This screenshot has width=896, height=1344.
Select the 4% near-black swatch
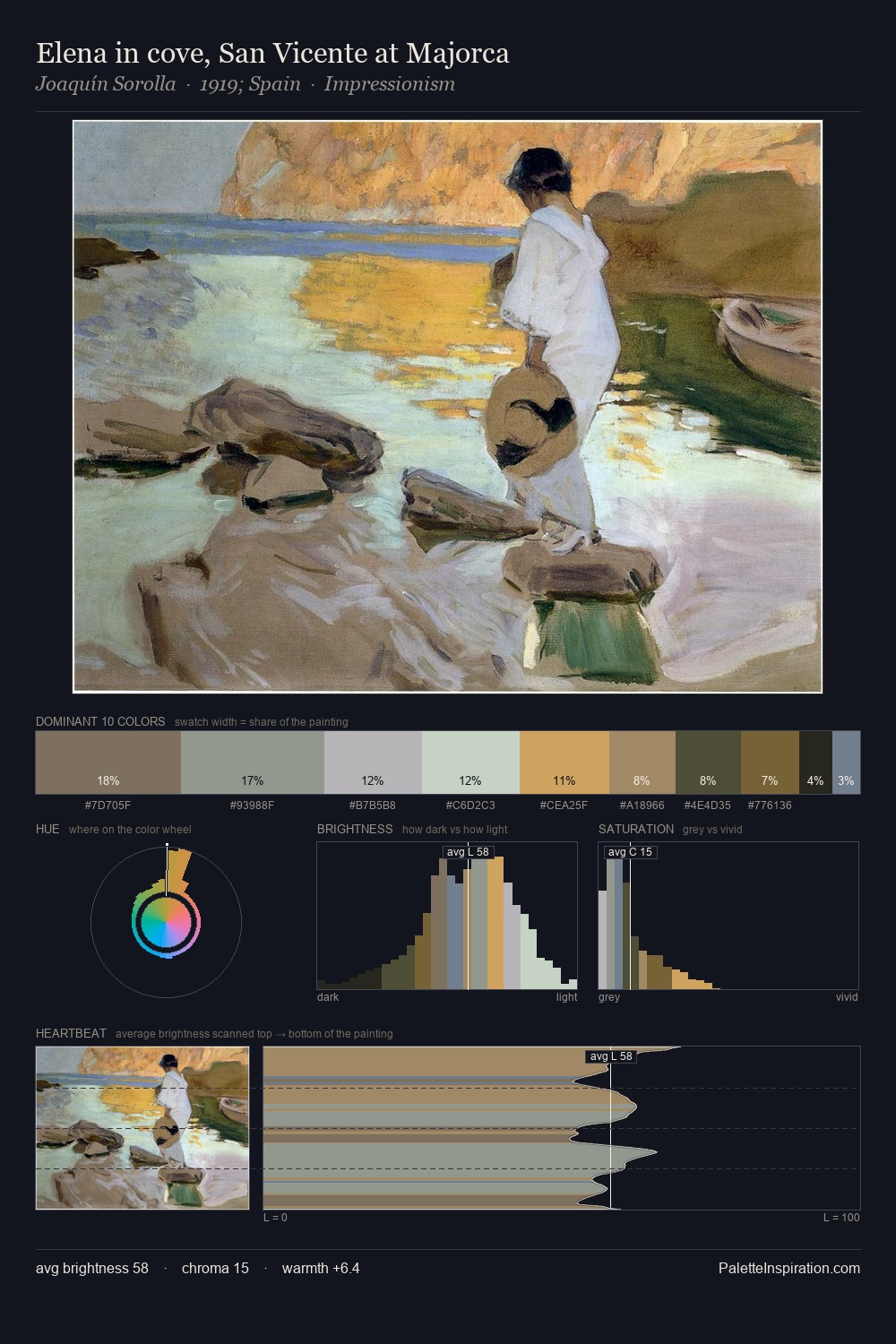point(815,762)
